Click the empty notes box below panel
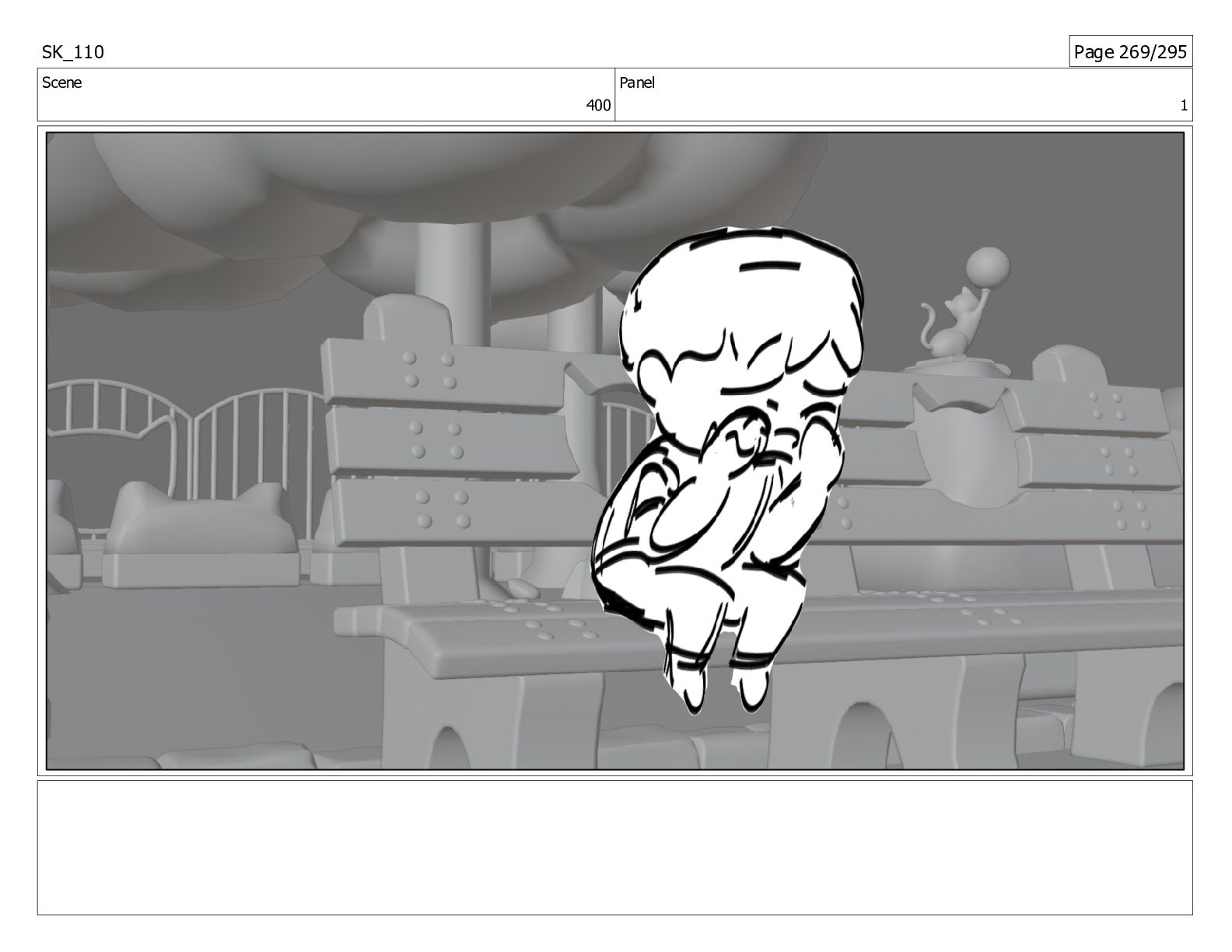Image resolution: width=1232 pixels, height=952 pixels. 615,848
